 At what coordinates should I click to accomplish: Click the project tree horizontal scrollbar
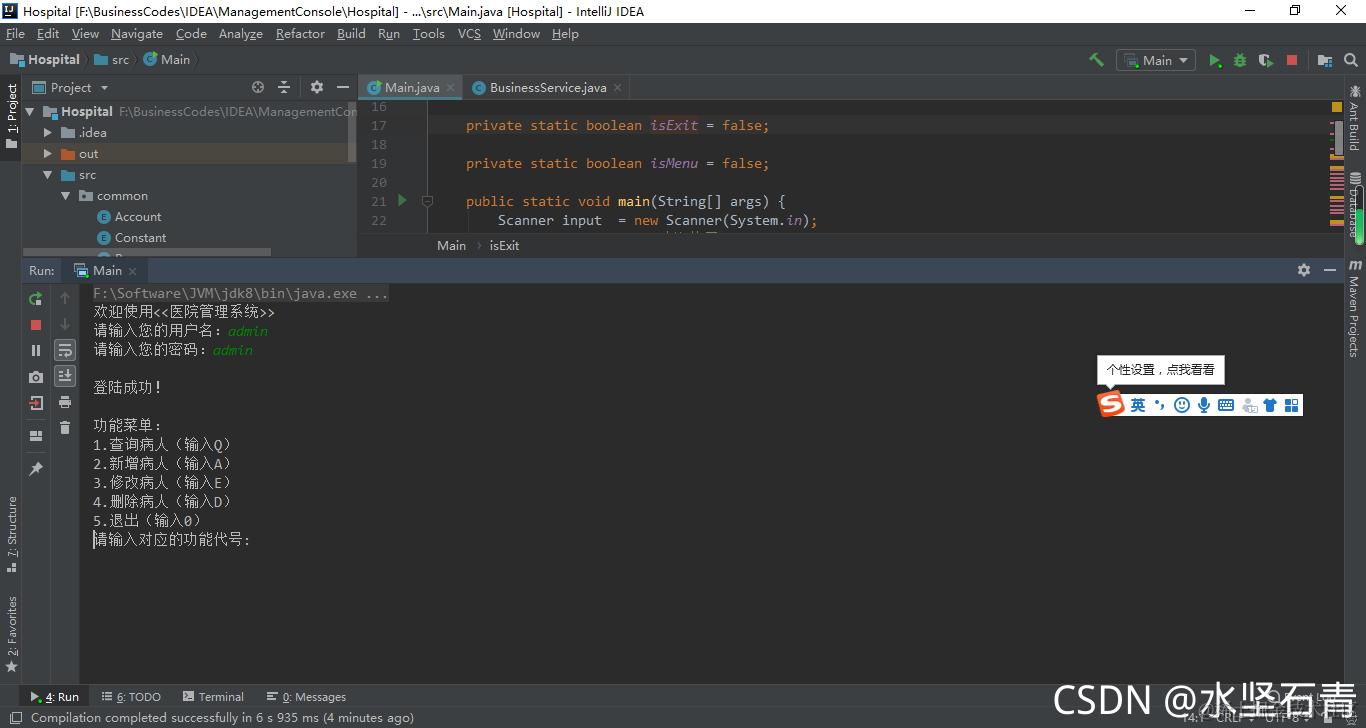pos(146,252)
